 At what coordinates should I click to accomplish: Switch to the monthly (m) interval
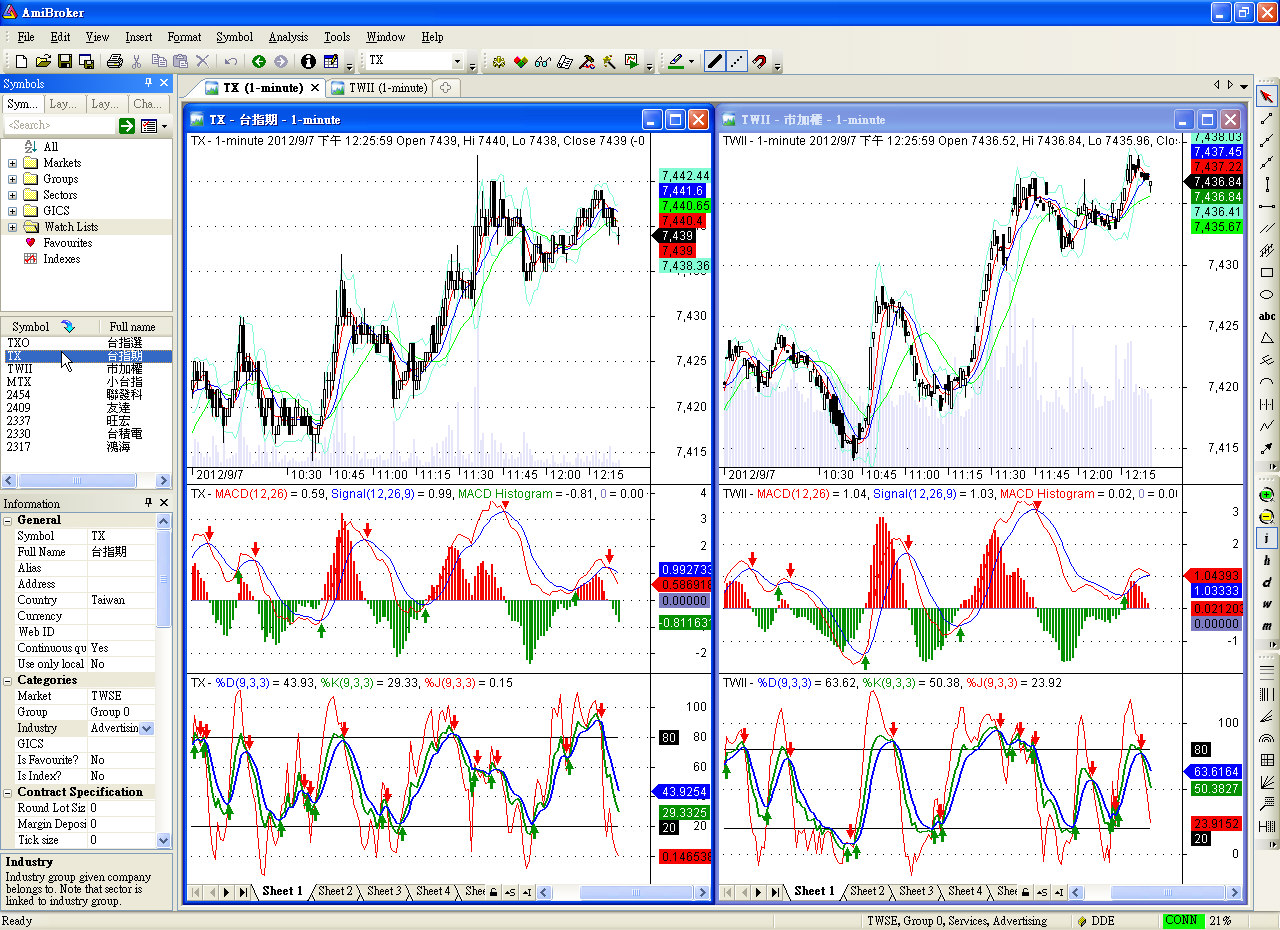coord(1267,627)
